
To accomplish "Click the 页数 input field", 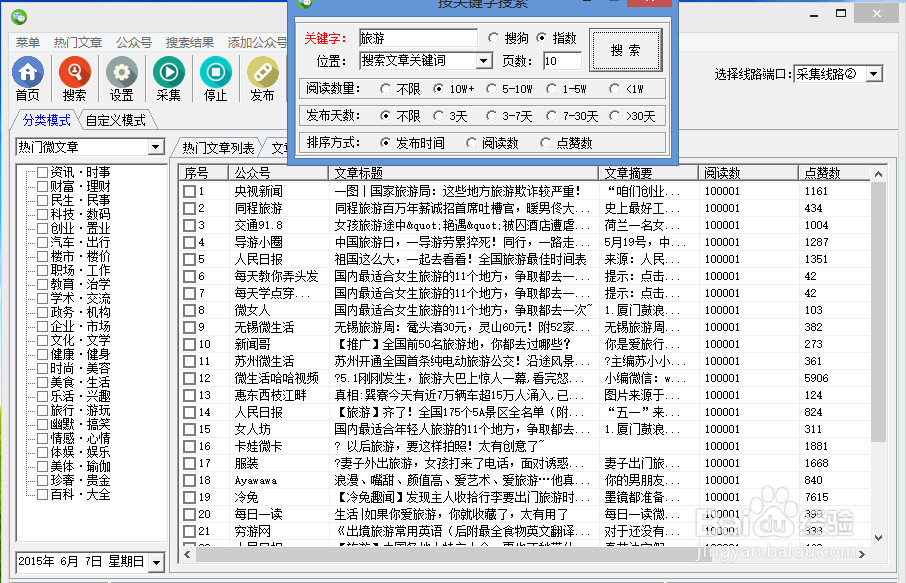I will pos(562,61).
